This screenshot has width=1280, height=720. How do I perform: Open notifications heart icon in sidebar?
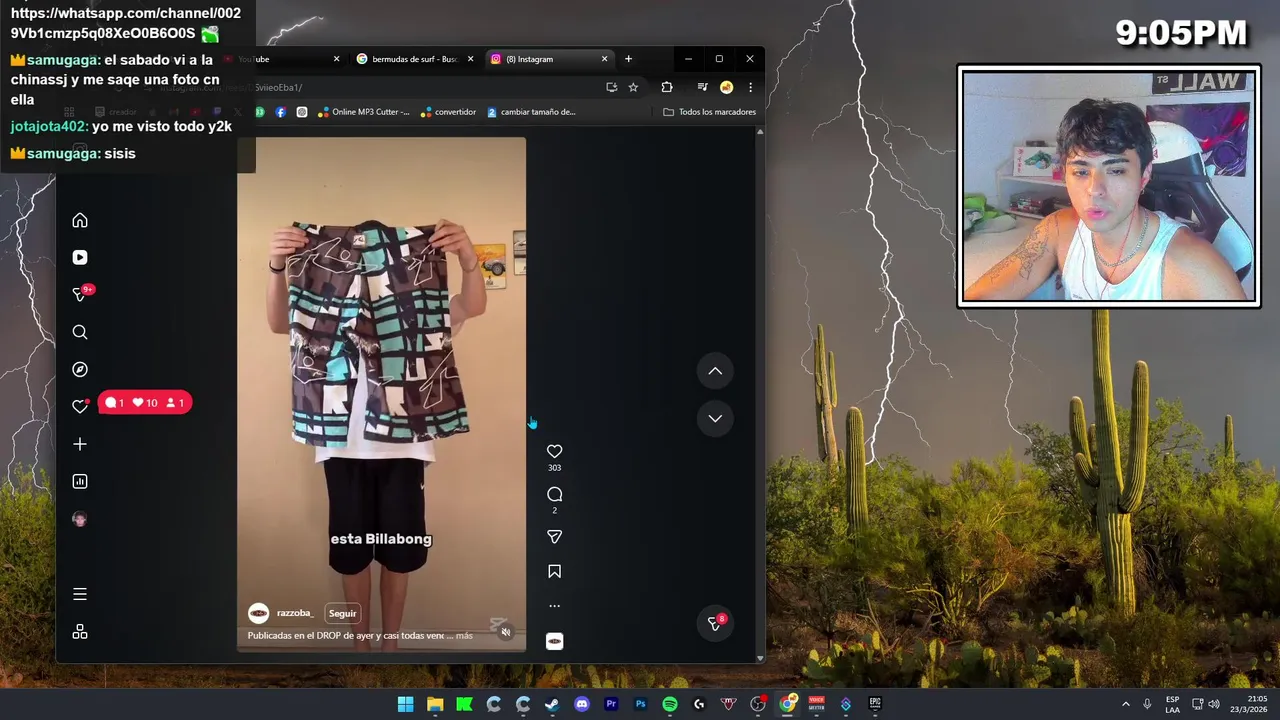pos(80,406)
